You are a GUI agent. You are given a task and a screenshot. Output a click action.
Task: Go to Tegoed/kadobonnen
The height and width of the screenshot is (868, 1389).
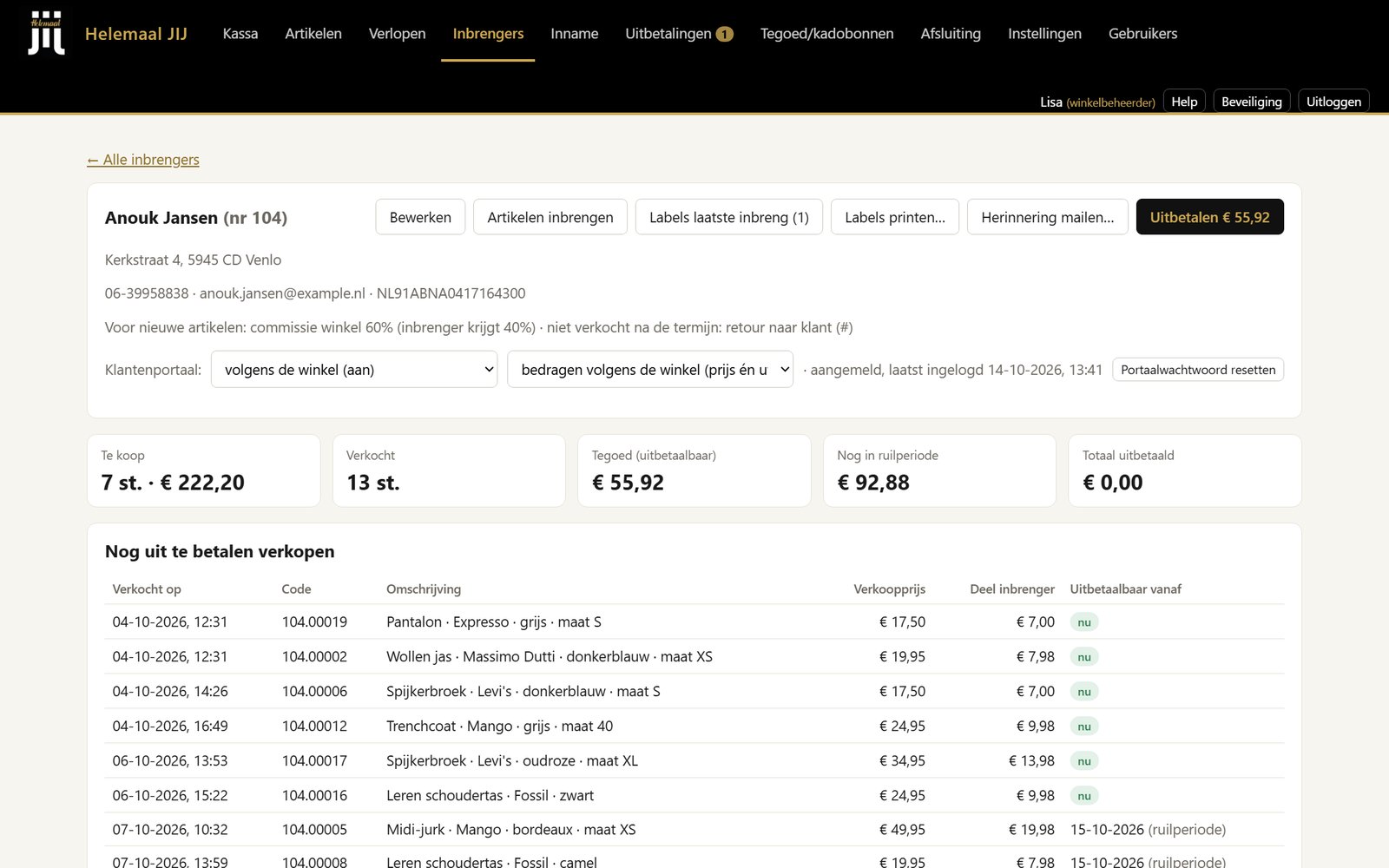click(826, 34)
